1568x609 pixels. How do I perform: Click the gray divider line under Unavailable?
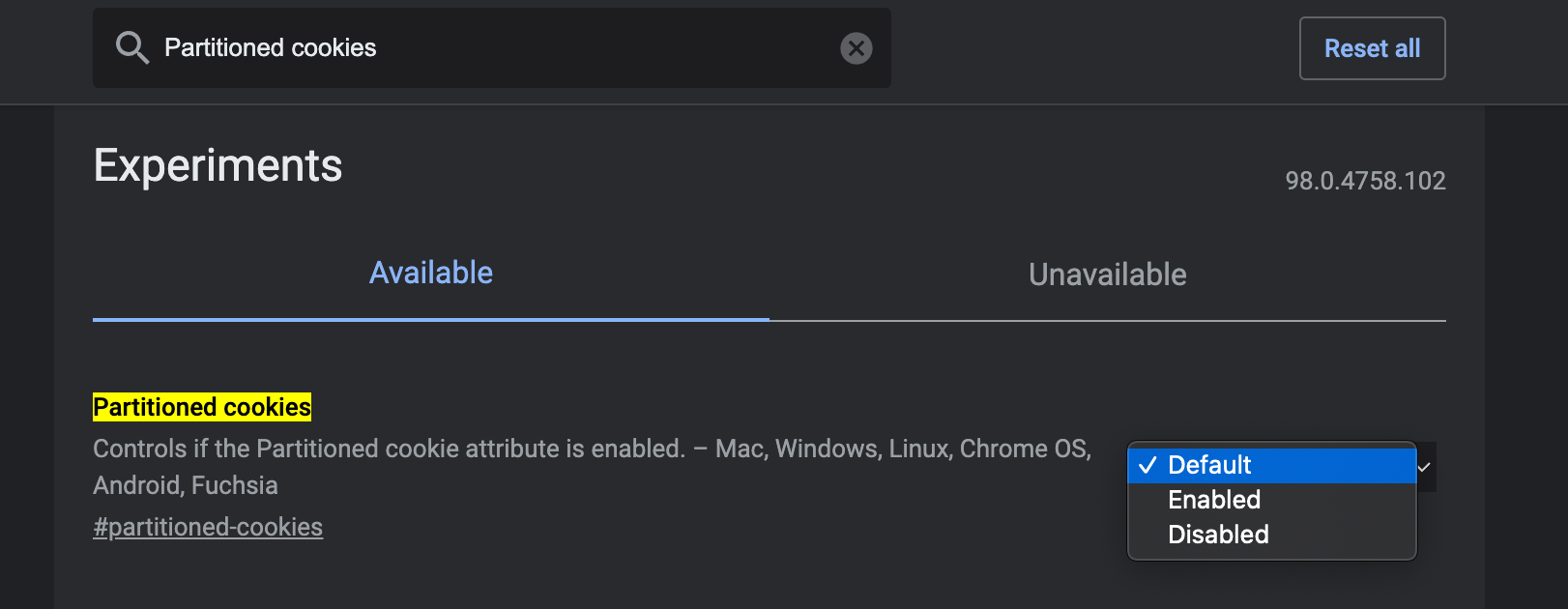1107,321
